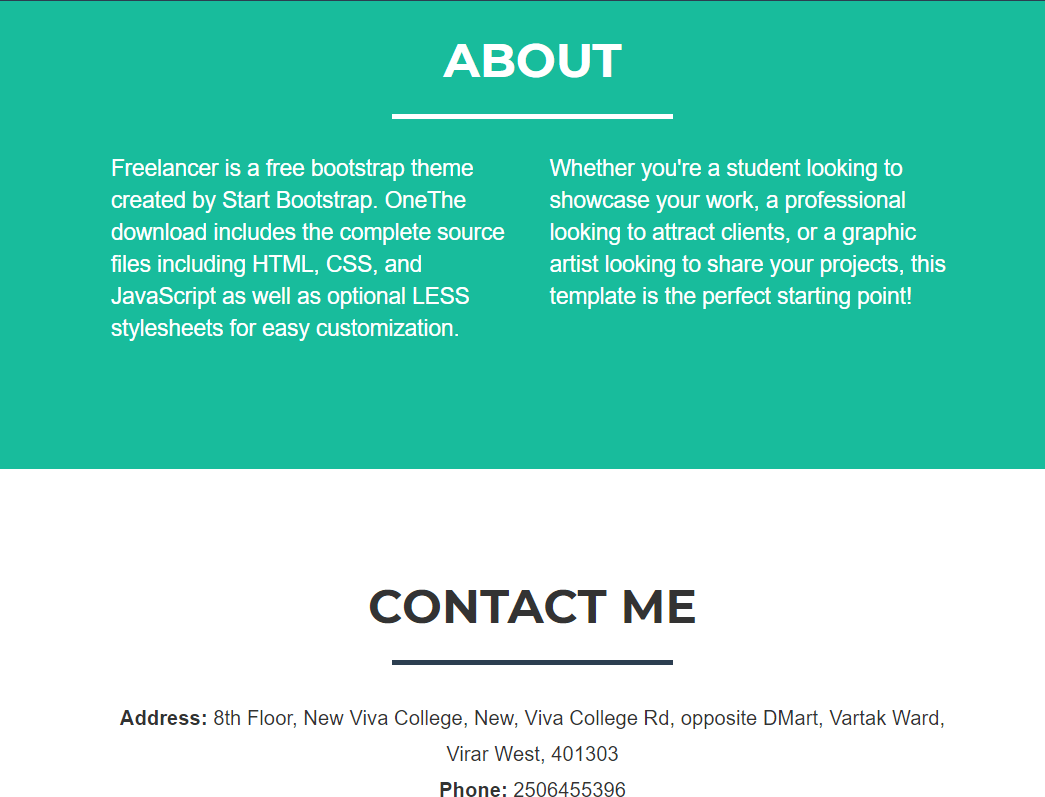Screen dimensions: 1045x797
Task: Click the word 'JavaScript' in the About text
Action: coord(163,296)
